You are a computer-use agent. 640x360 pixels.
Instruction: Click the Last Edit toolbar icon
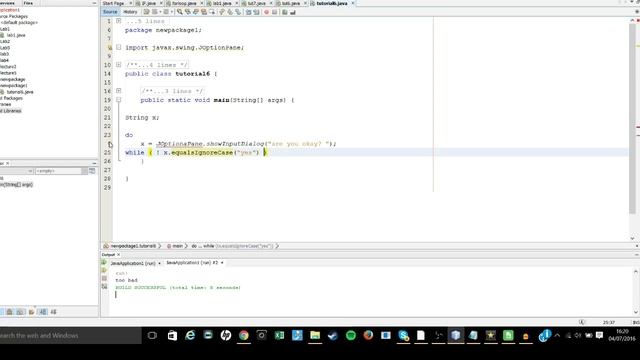coord(147,12)
